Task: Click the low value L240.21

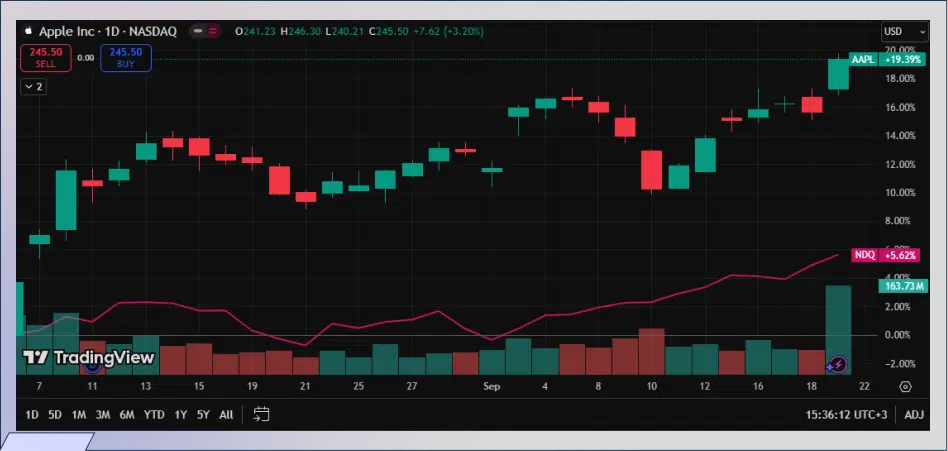Action: point(345,31)
